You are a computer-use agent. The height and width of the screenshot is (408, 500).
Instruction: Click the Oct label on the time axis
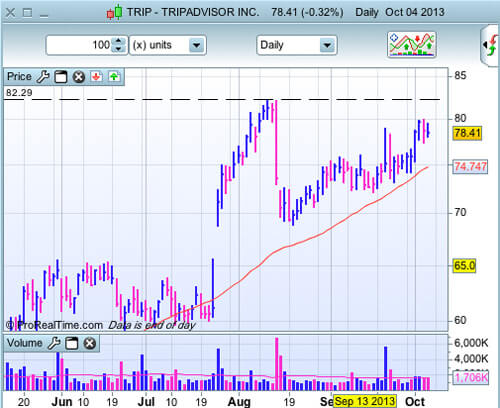pos(415,402)
